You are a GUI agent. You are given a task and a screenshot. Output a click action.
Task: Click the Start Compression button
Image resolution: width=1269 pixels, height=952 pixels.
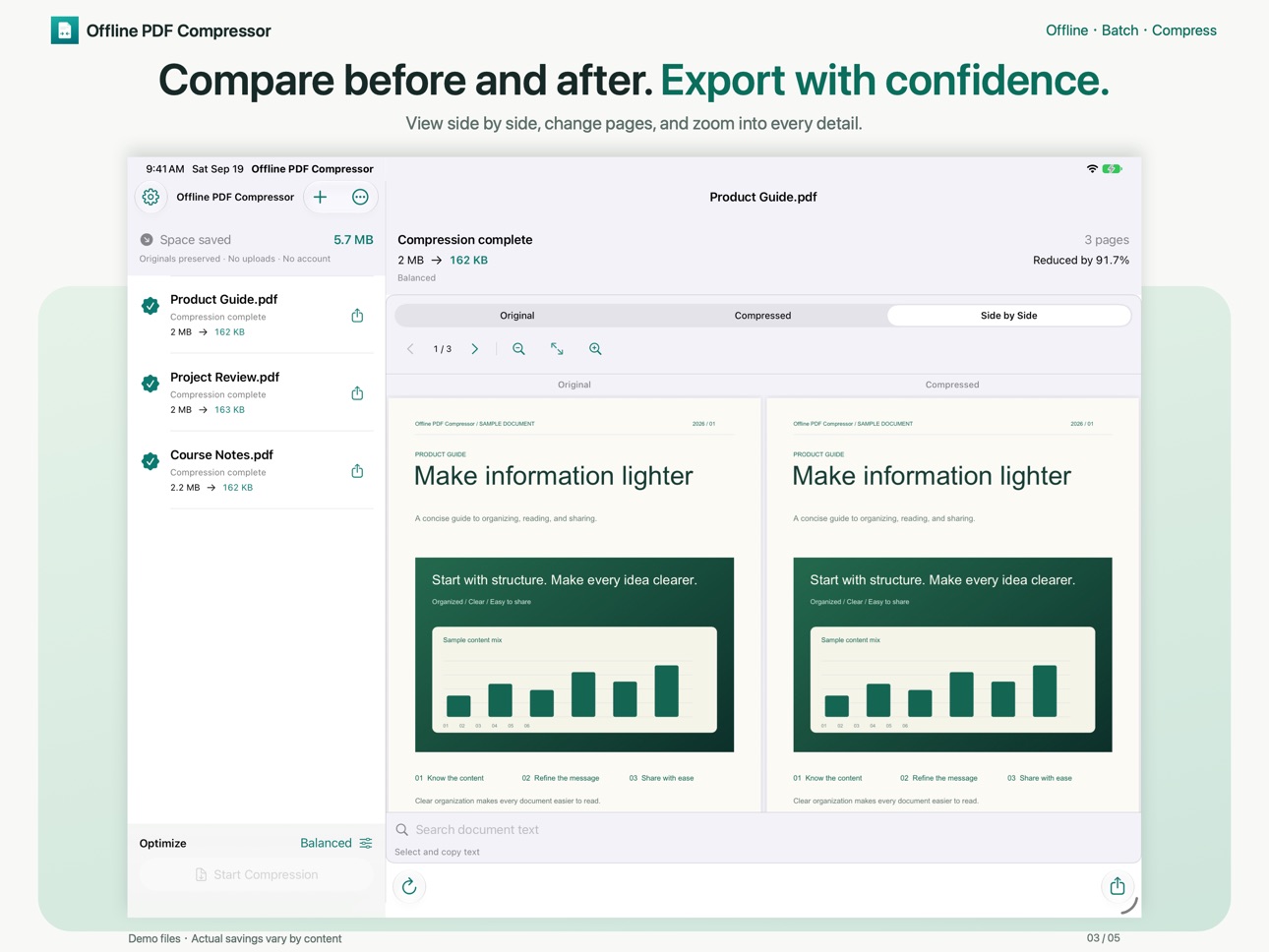[x=256, y=874]
